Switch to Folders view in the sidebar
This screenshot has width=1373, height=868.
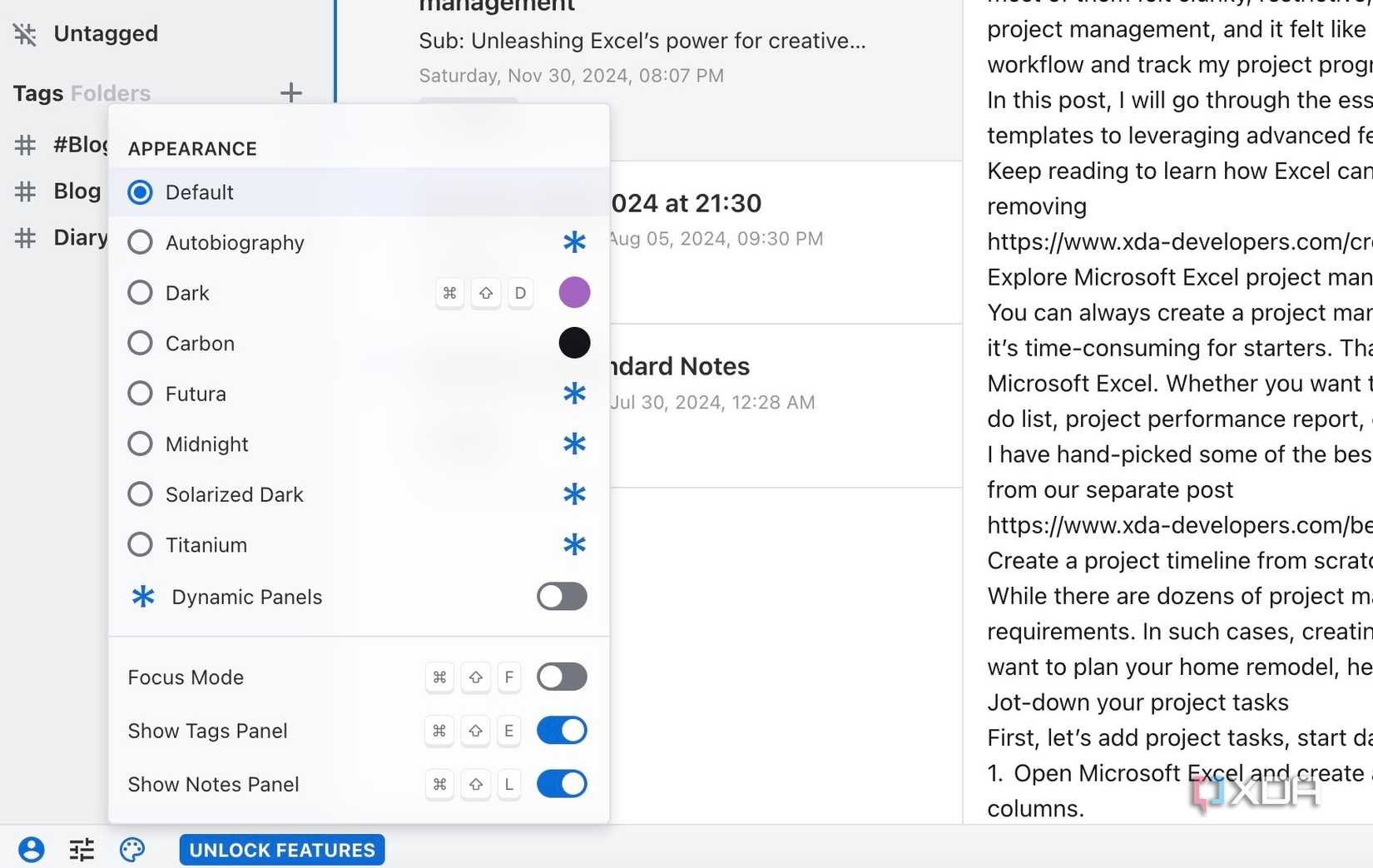coord(112,93)
